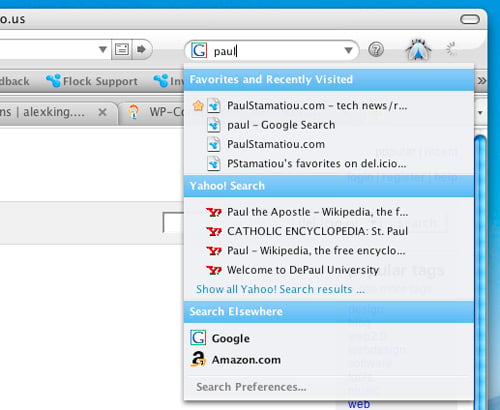
Task: Click the Flock Support bookmark icon
Action: pyautogui.click(x=53, y=81)
